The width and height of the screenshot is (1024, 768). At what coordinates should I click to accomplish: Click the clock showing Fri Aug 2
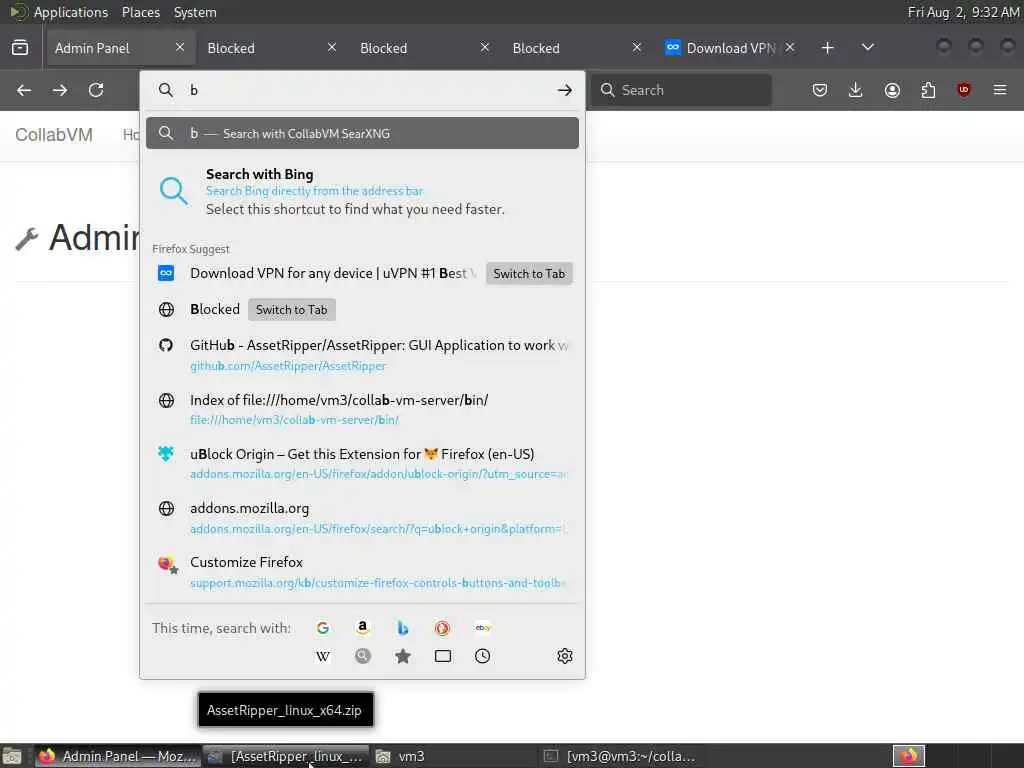[x=963, y=12]
